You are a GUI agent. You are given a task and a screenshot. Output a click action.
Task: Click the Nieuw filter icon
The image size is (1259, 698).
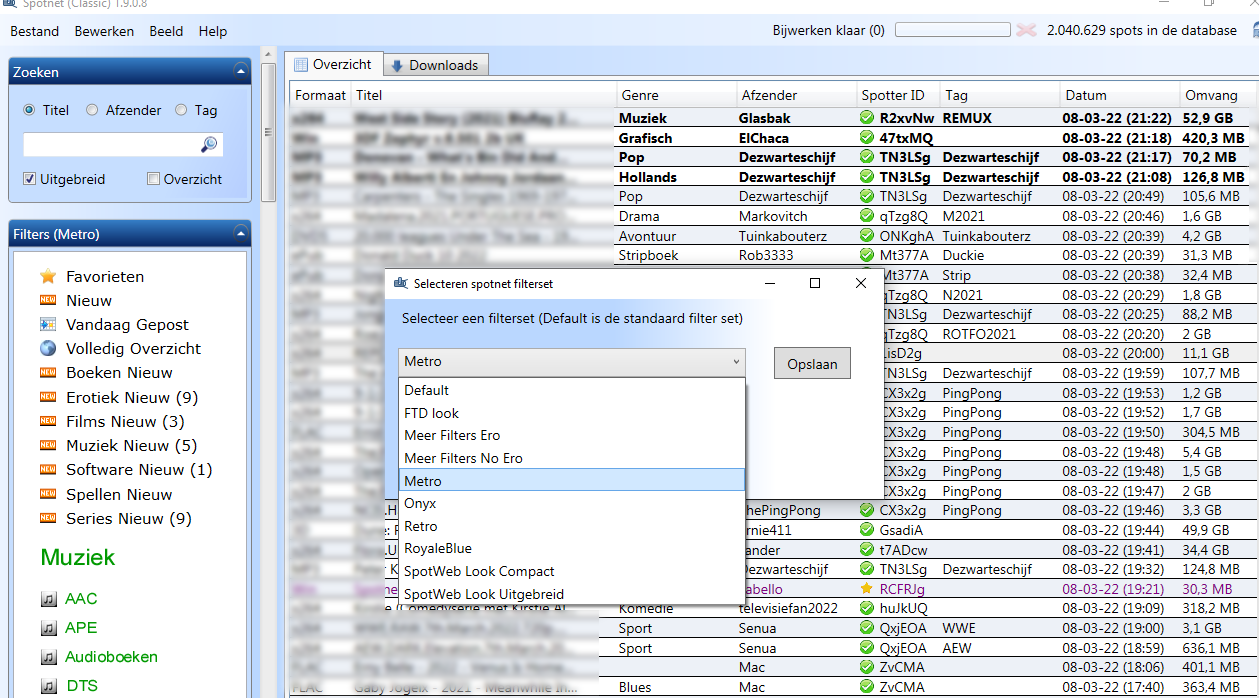(x=48, y=300)
